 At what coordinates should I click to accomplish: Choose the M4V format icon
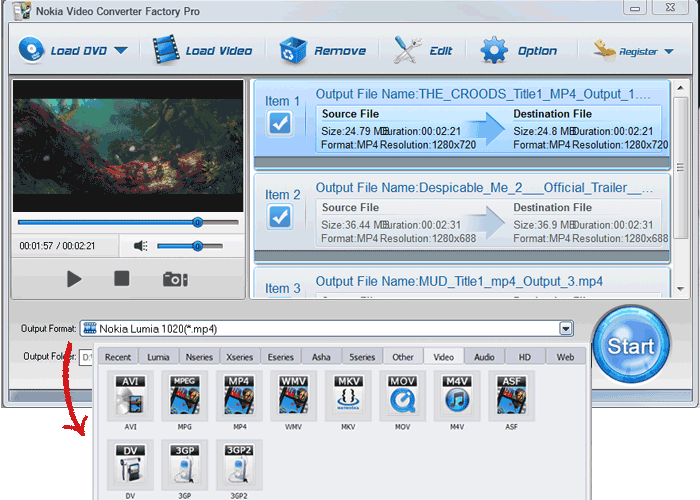(x=457, y=396)
